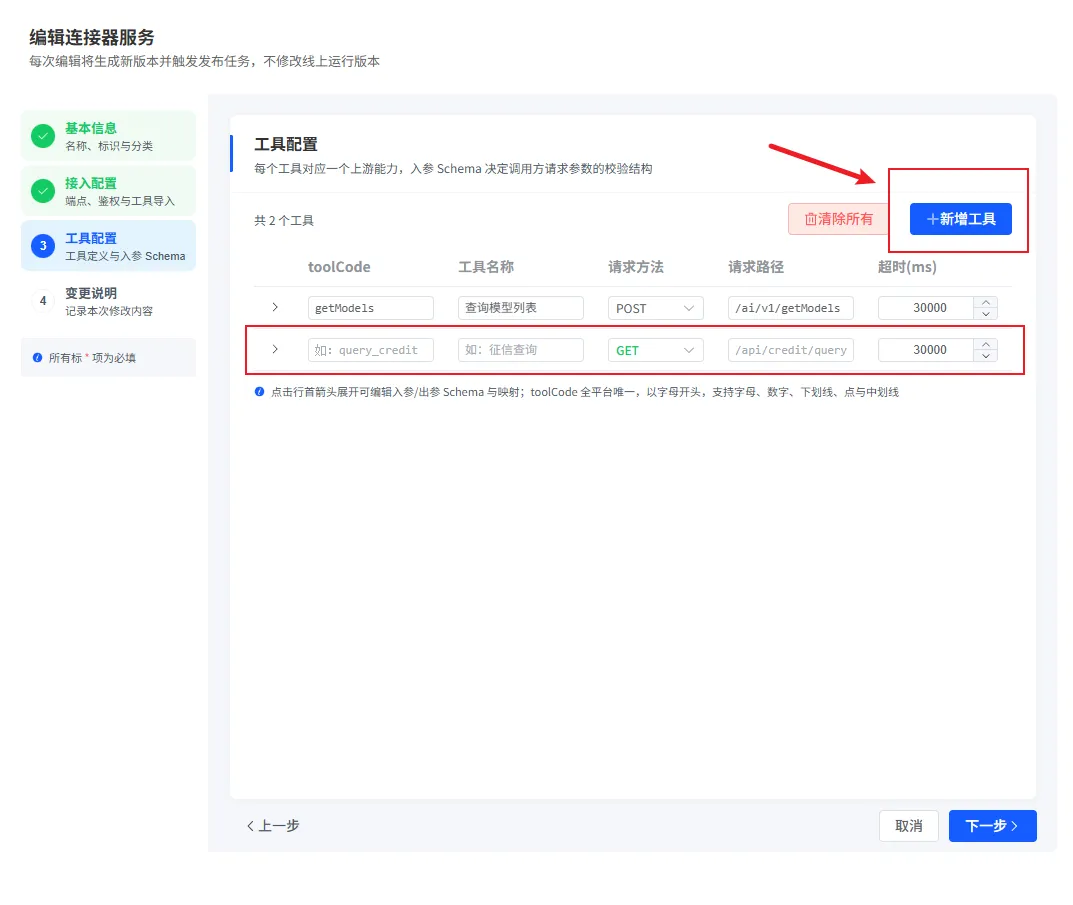Viewport: 1073px width, 905px height.
Task: Open the GET request method dropdown
Action: point(656,350)
